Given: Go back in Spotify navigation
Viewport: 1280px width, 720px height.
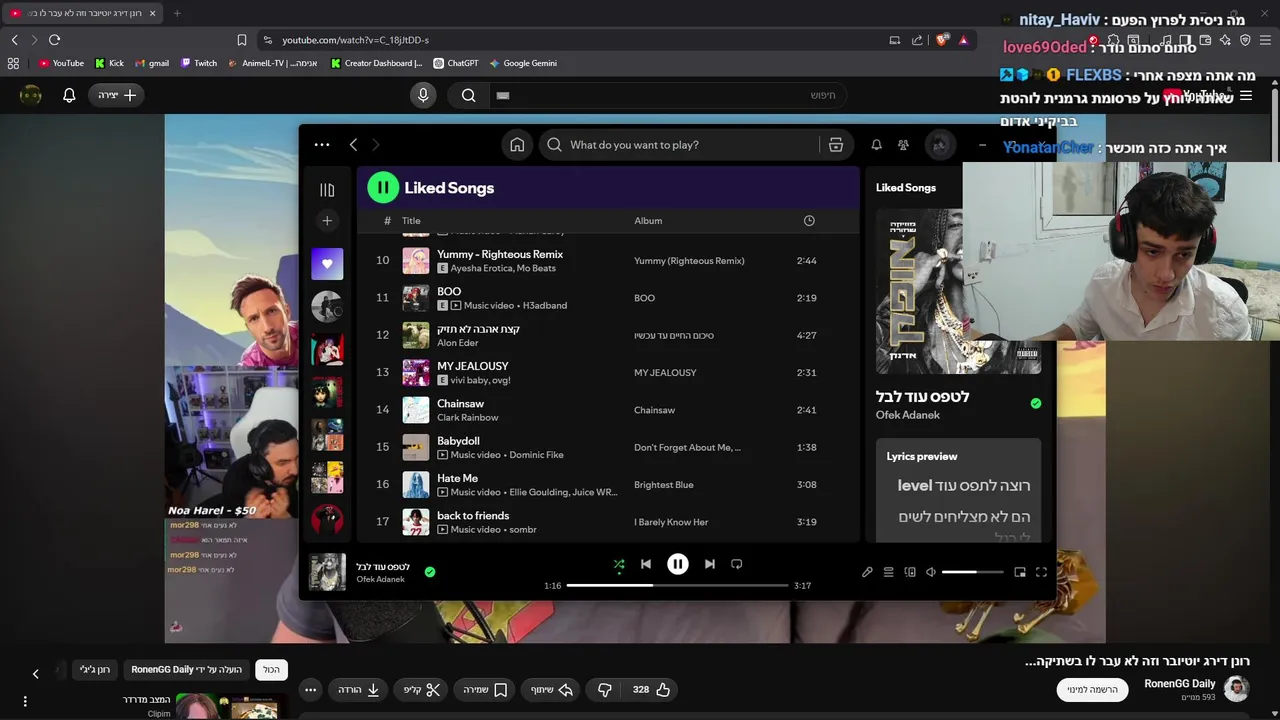Looking at the screenshot, I should coord(353,145).
